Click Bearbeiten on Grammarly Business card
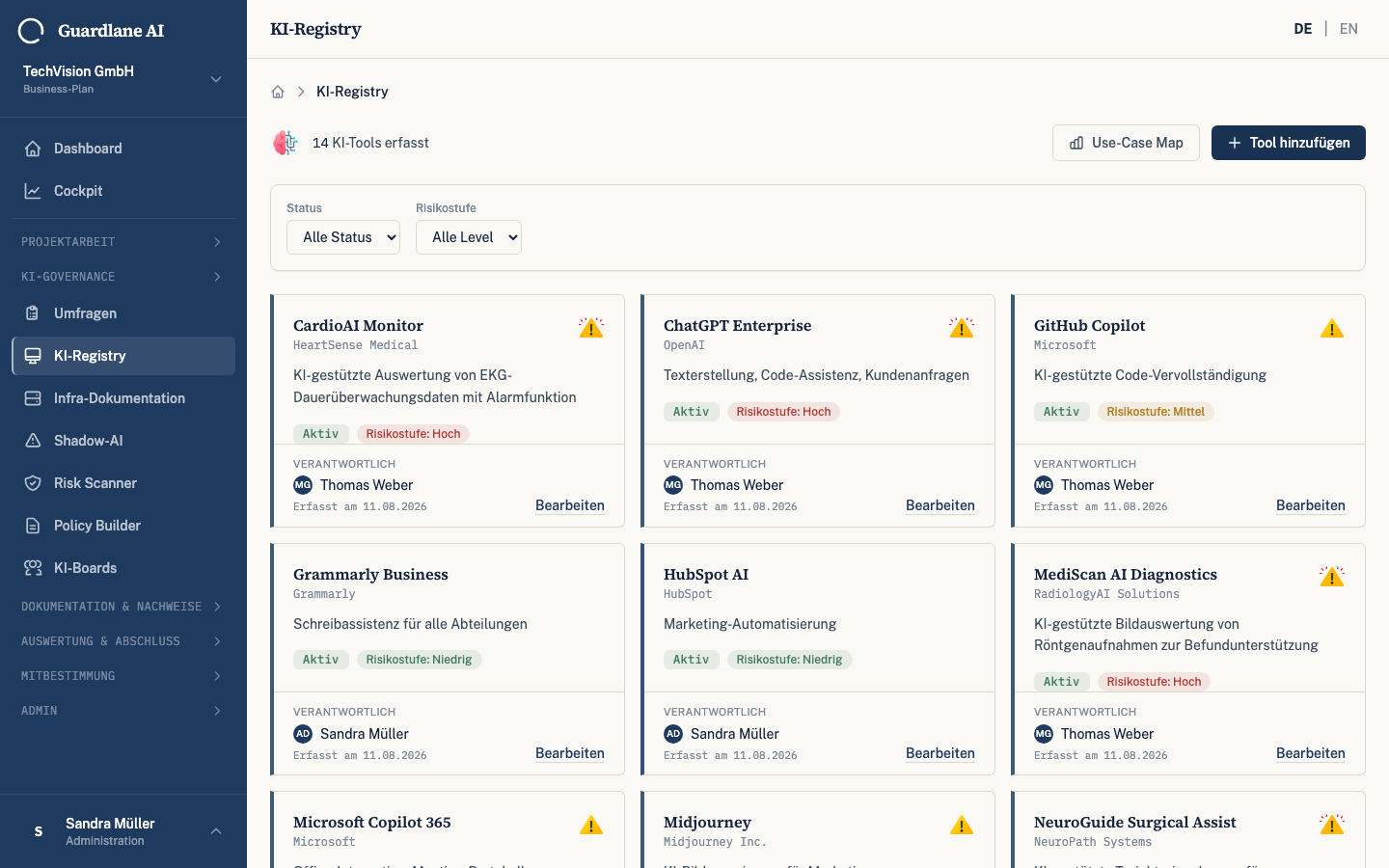 tap(570, 753)
